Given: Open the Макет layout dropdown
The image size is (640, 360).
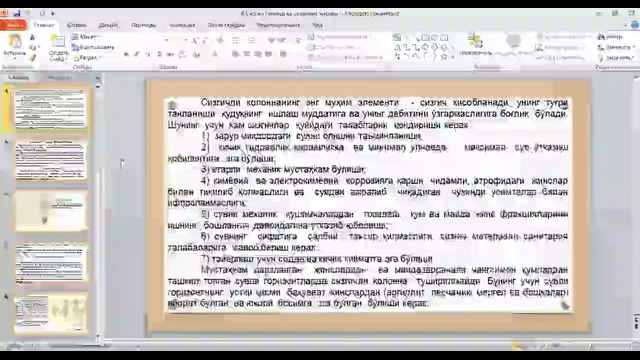Looking at the screenshot, I should (x=84, y=37).
